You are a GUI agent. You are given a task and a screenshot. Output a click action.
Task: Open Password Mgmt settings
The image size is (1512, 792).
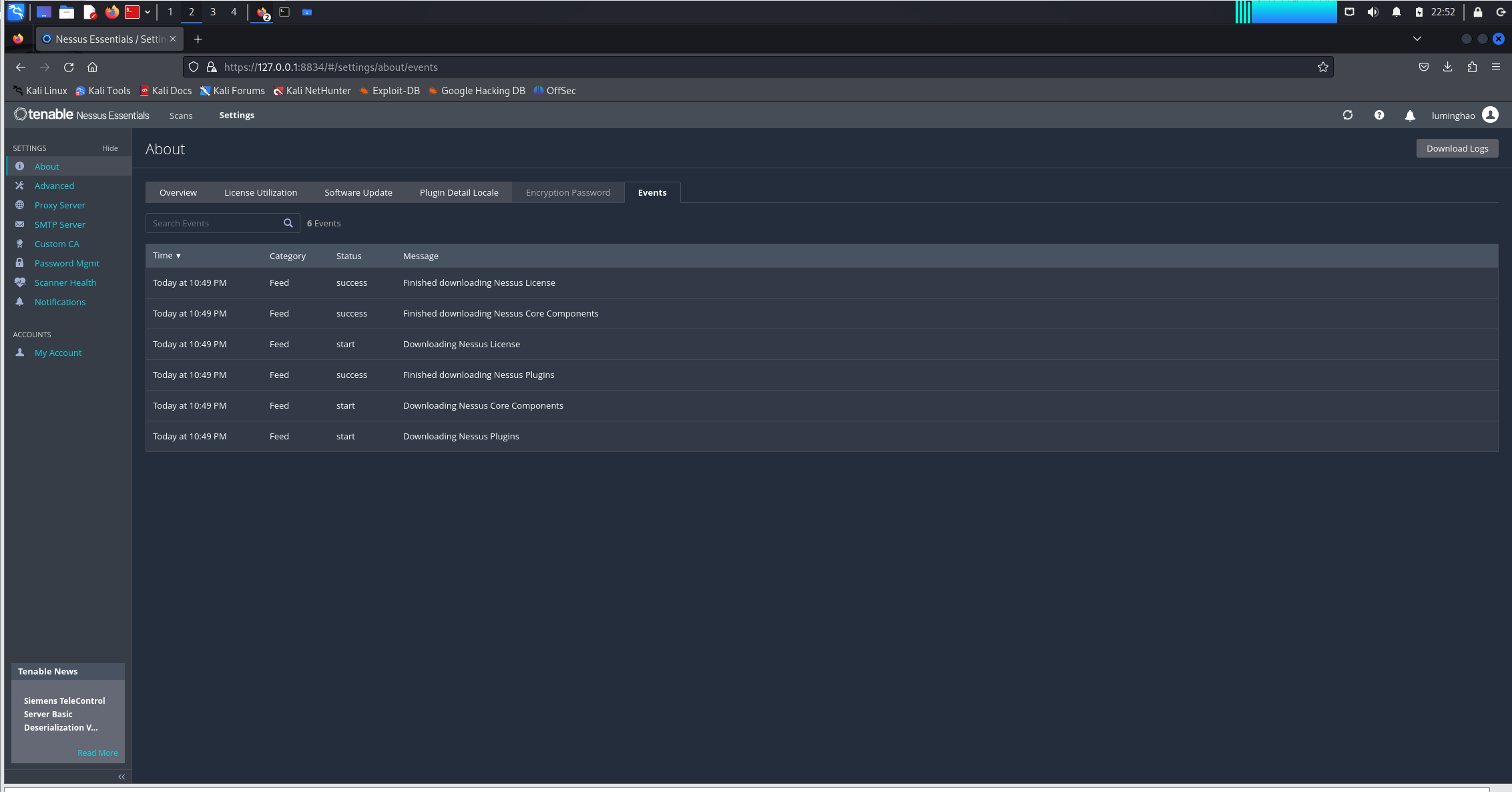point(67,263)
